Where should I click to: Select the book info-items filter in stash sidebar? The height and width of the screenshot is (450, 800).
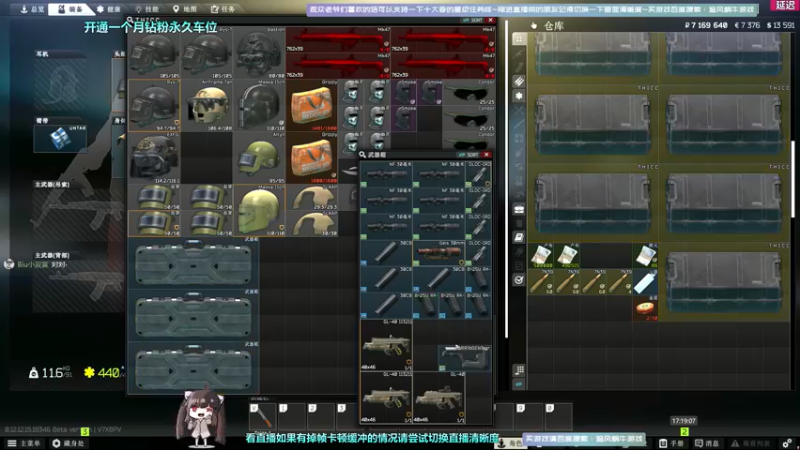tap(519, 237)
